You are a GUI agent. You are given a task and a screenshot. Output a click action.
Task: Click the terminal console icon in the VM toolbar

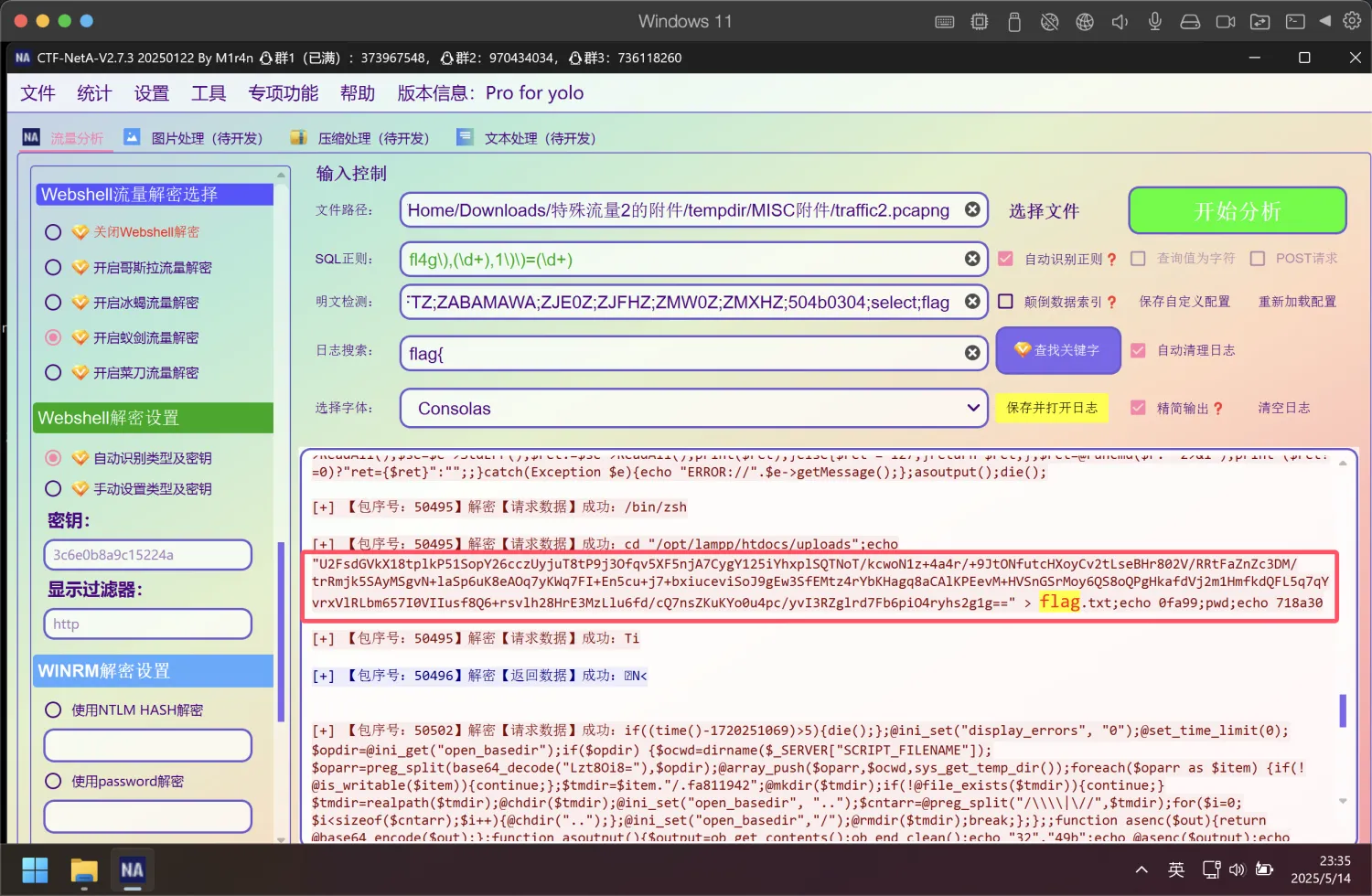tap(1295, 22)
